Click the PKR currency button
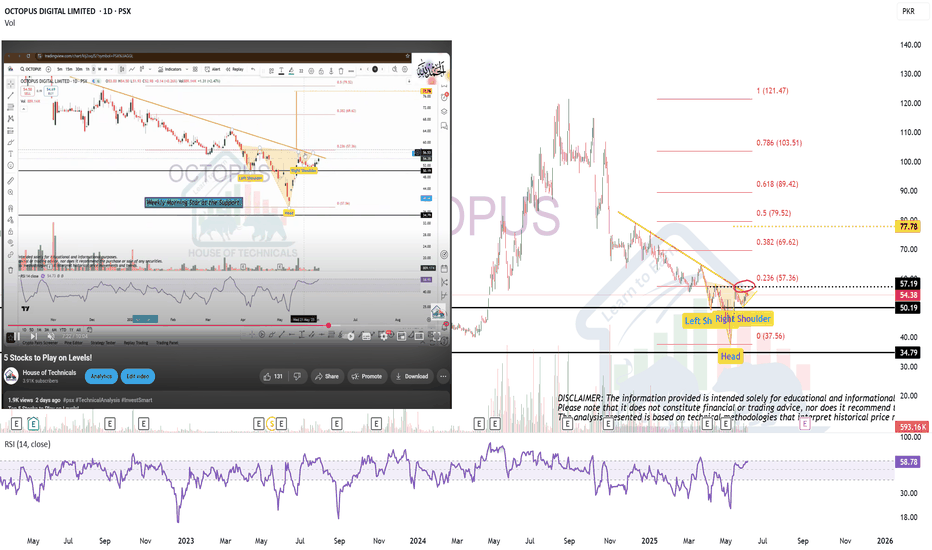Screen dimensions: 932x550 tap(909, 11)
